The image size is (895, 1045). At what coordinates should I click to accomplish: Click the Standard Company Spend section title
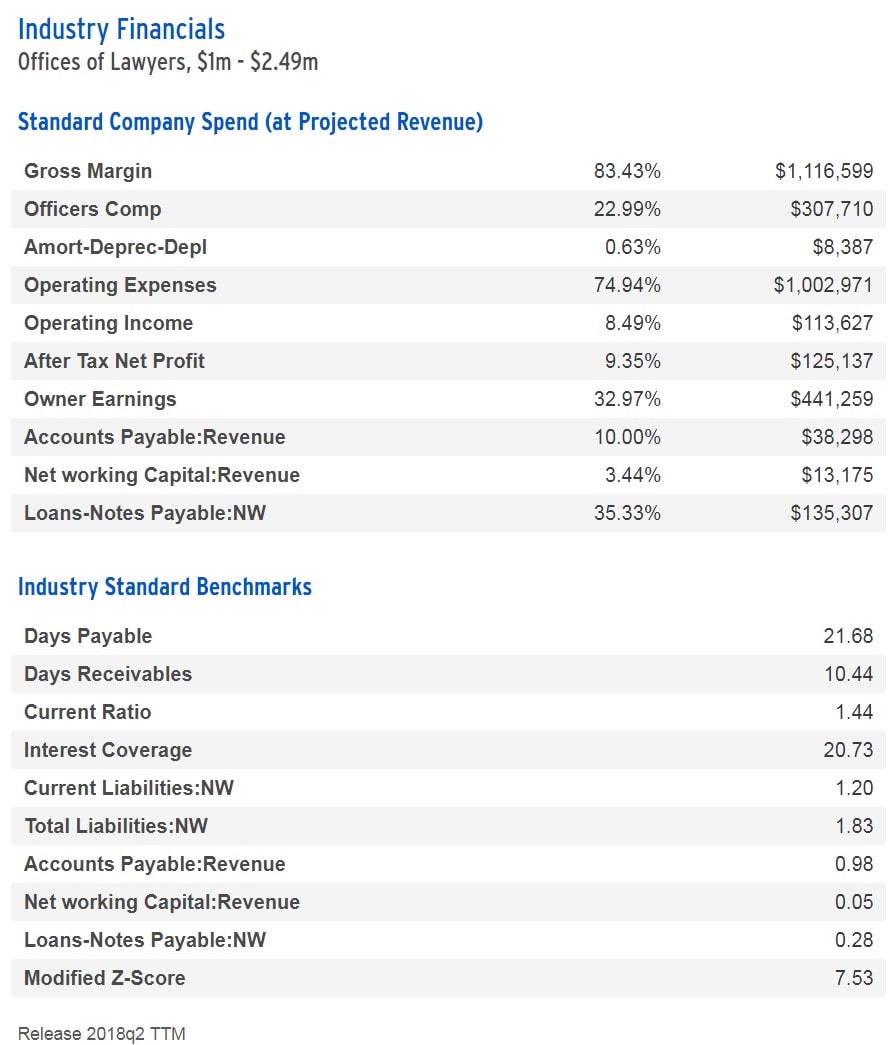click(x=250, y=122)
